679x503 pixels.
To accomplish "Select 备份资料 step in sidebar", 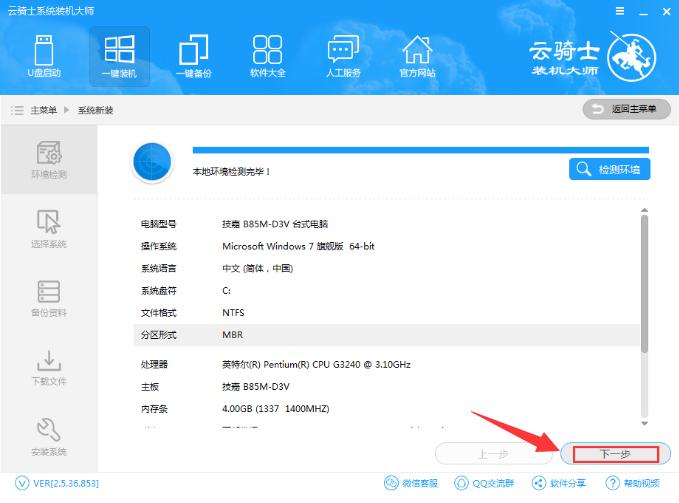I will tap(49, 300).
